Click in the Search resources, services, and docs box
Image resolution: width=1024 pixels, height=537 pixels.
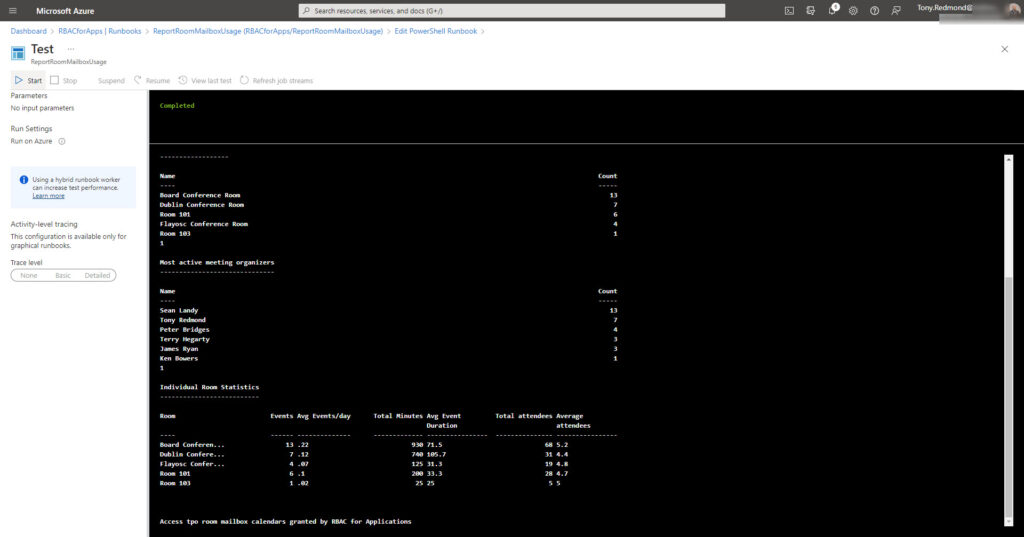511,10
